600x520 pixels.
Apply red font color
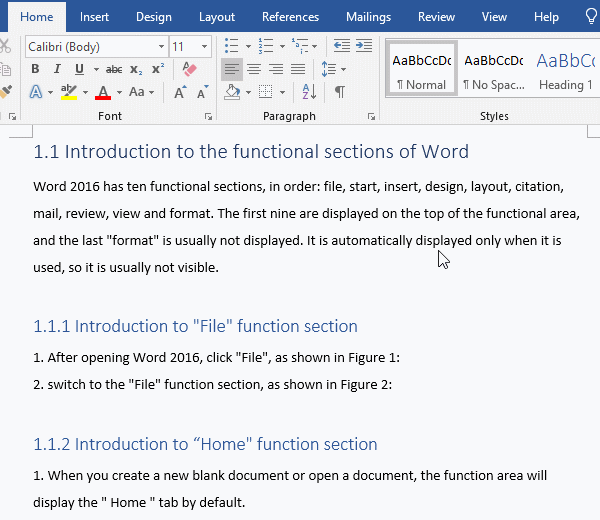tap(103, 92)
